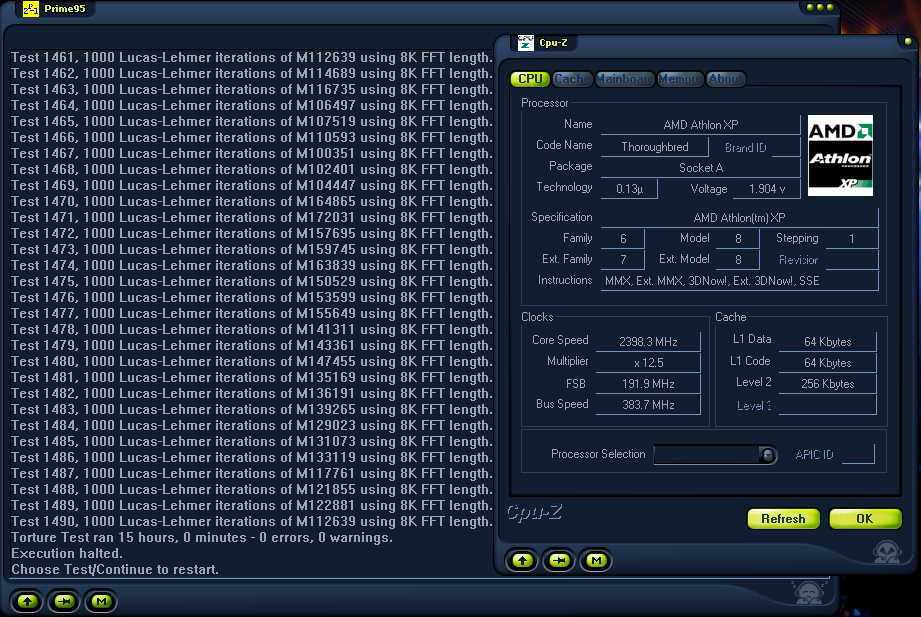Open the Processor Selection dropdown
921x617 pixels.
[715, 455]
